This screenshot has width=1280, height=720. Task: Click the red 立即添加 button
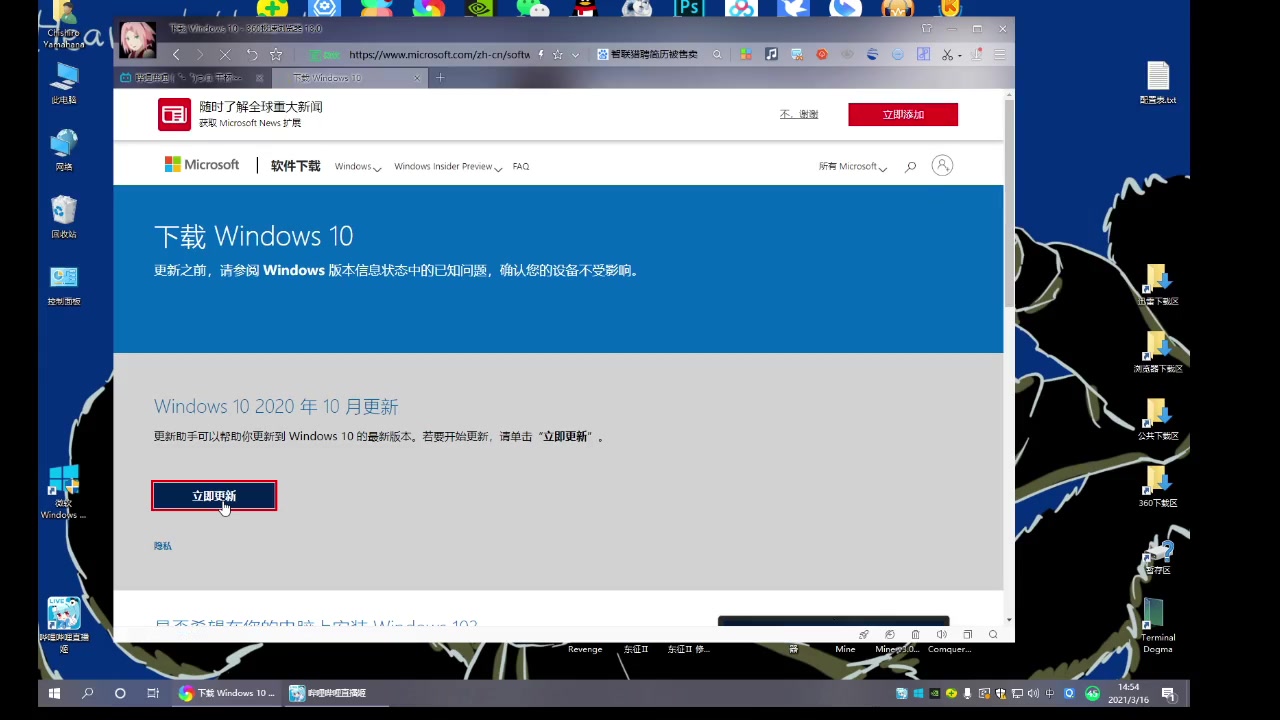pos(903,114)
